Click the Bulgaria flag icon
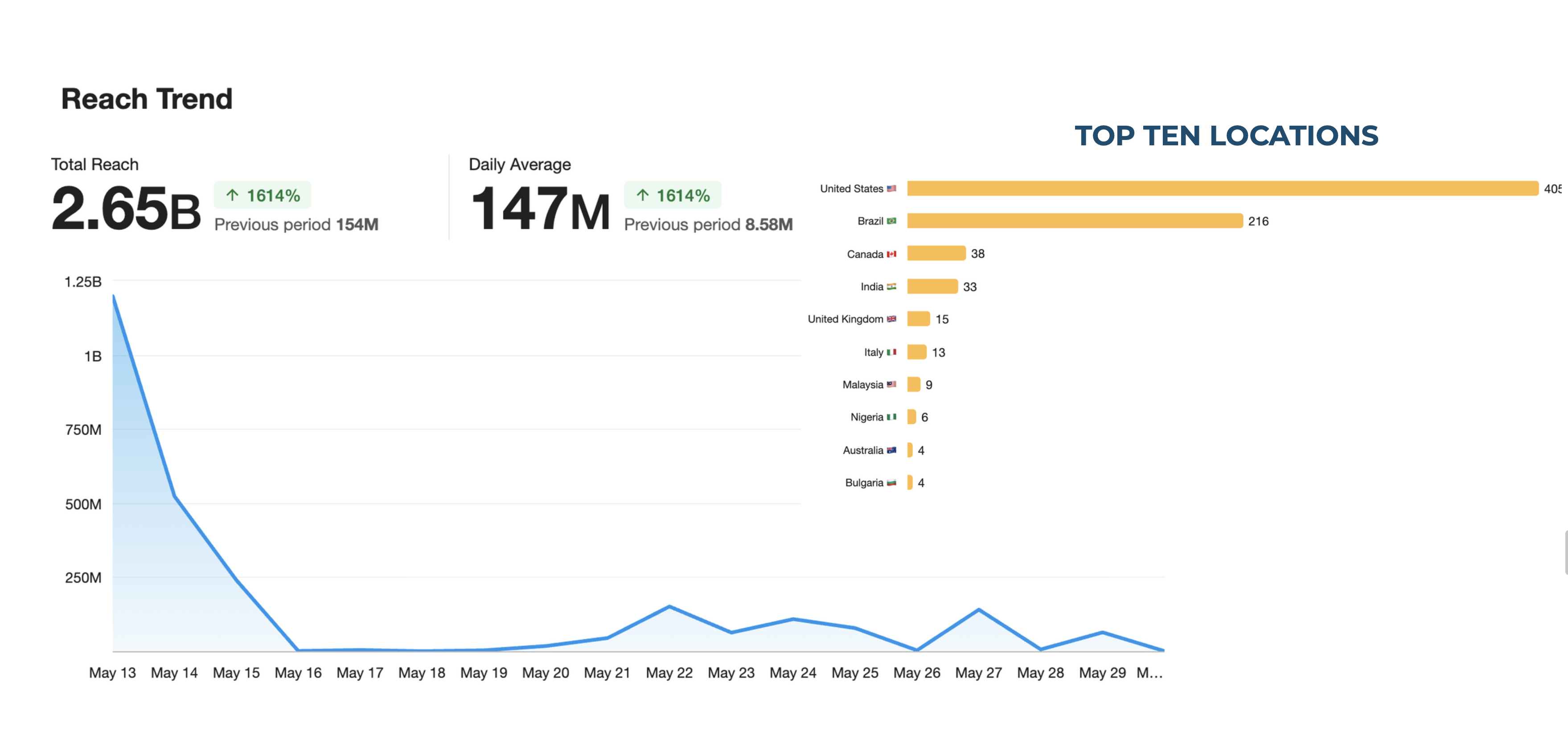Image resolution: width=1568 pixels, height=732 pixels. pyautogui.click(x=891, y=482)
